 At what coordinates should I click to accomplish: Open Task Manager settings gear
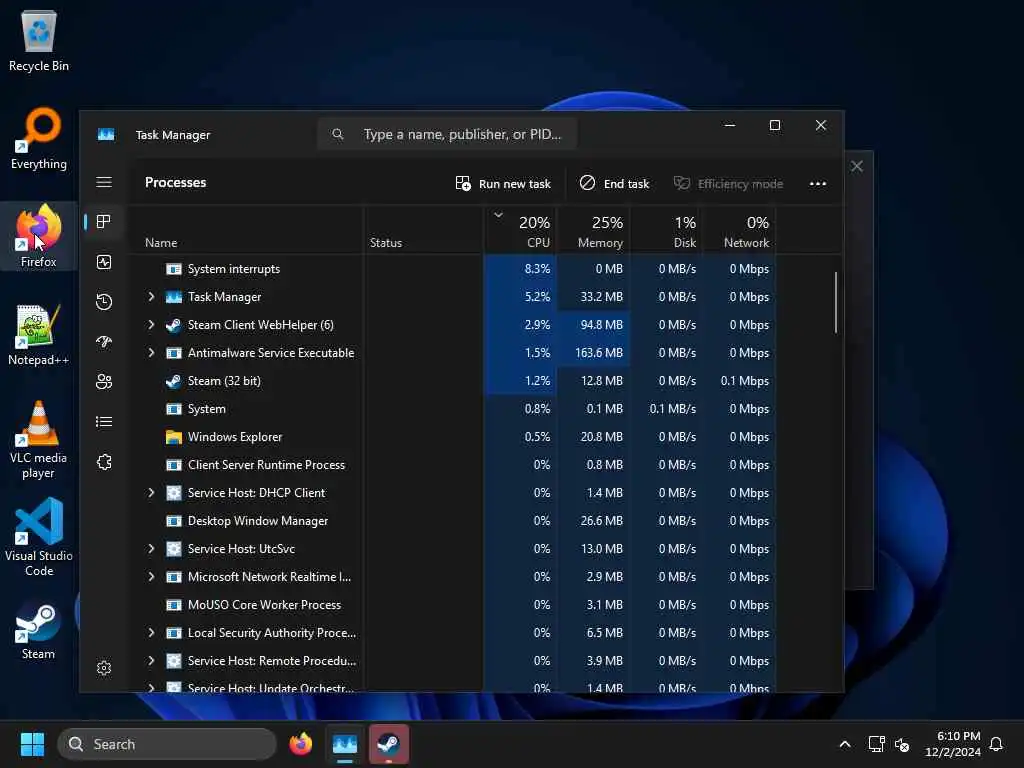pyautogui.click(x=103, y=667)
